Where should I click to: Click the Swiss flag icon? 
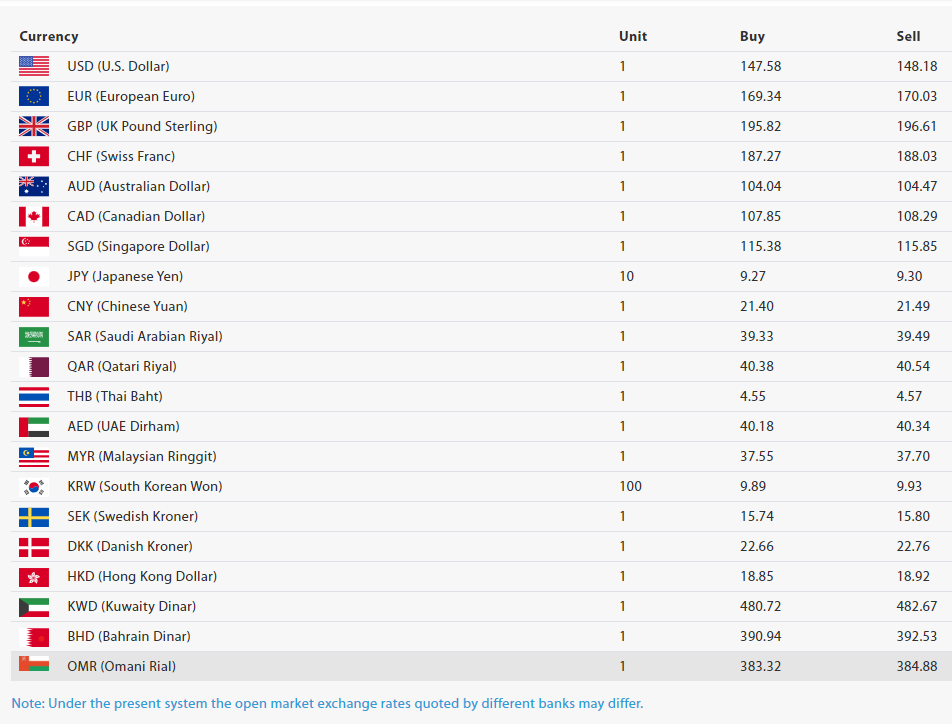coord(33,156)
